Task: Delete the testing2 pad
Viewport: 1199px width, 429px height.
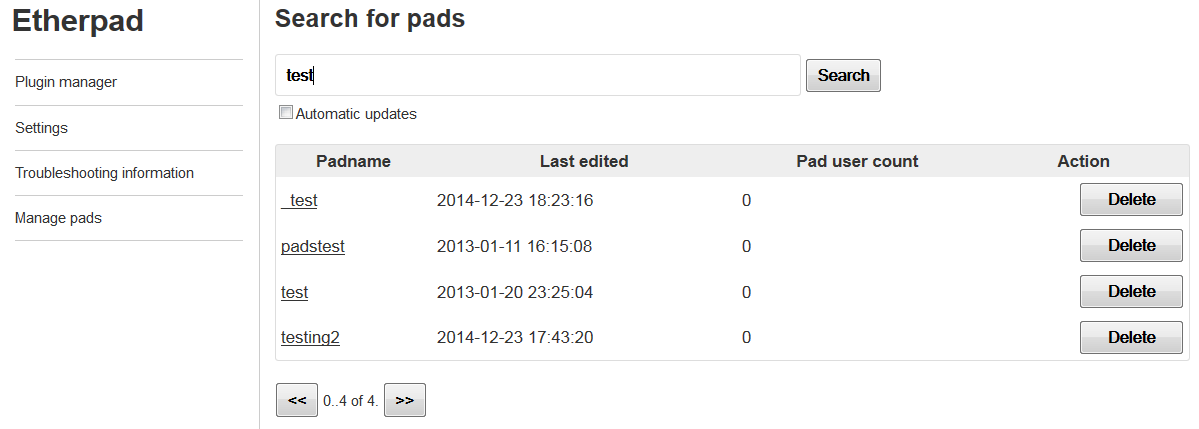Action: 1131,338
